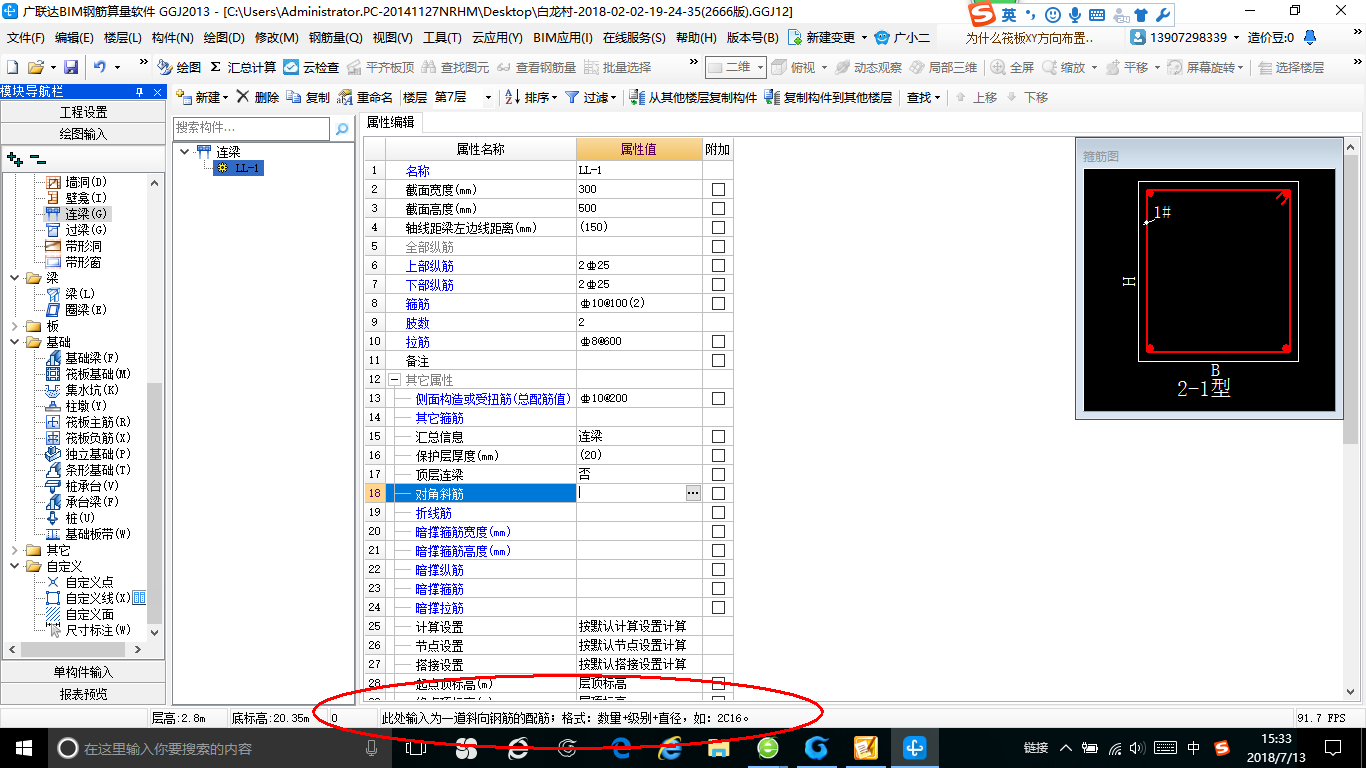
Task: Collapse the 连梁 root node
Action: (185, 152)
